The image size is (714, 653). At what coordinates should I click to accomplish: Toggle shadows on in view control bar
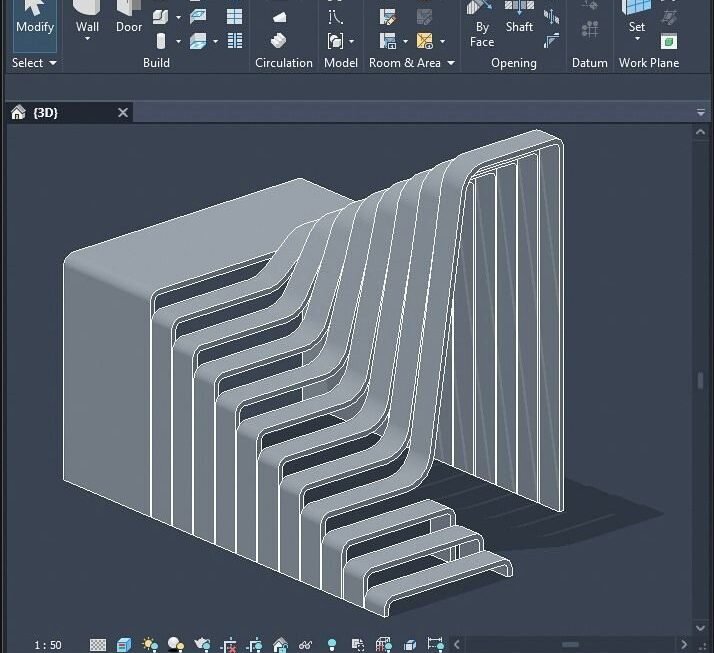click(x=176, y=645)
